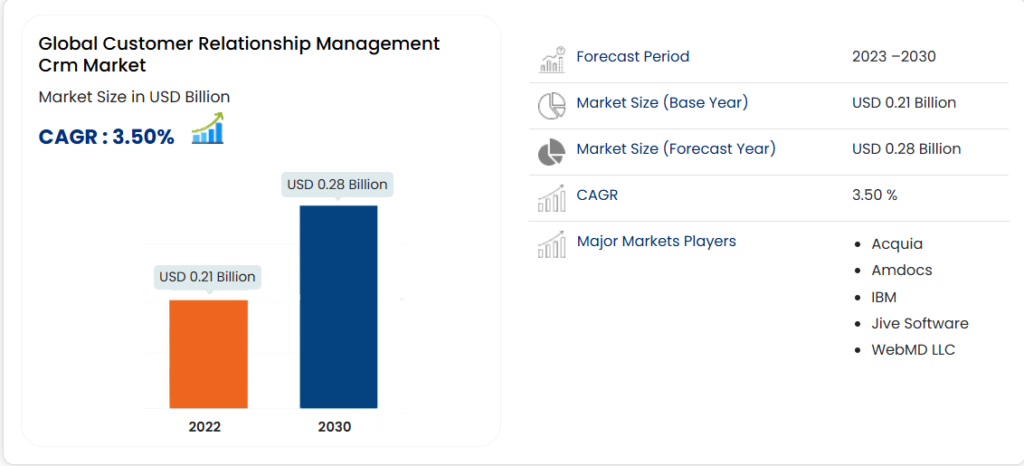
Task: Click the Global Customer Relationship Management chart title
Action: coord(239,55)
